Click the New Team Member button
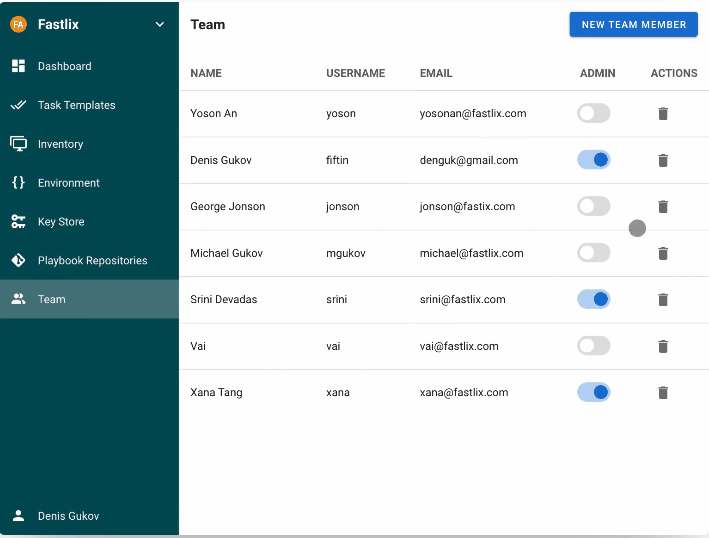 [x=633, y=24]
